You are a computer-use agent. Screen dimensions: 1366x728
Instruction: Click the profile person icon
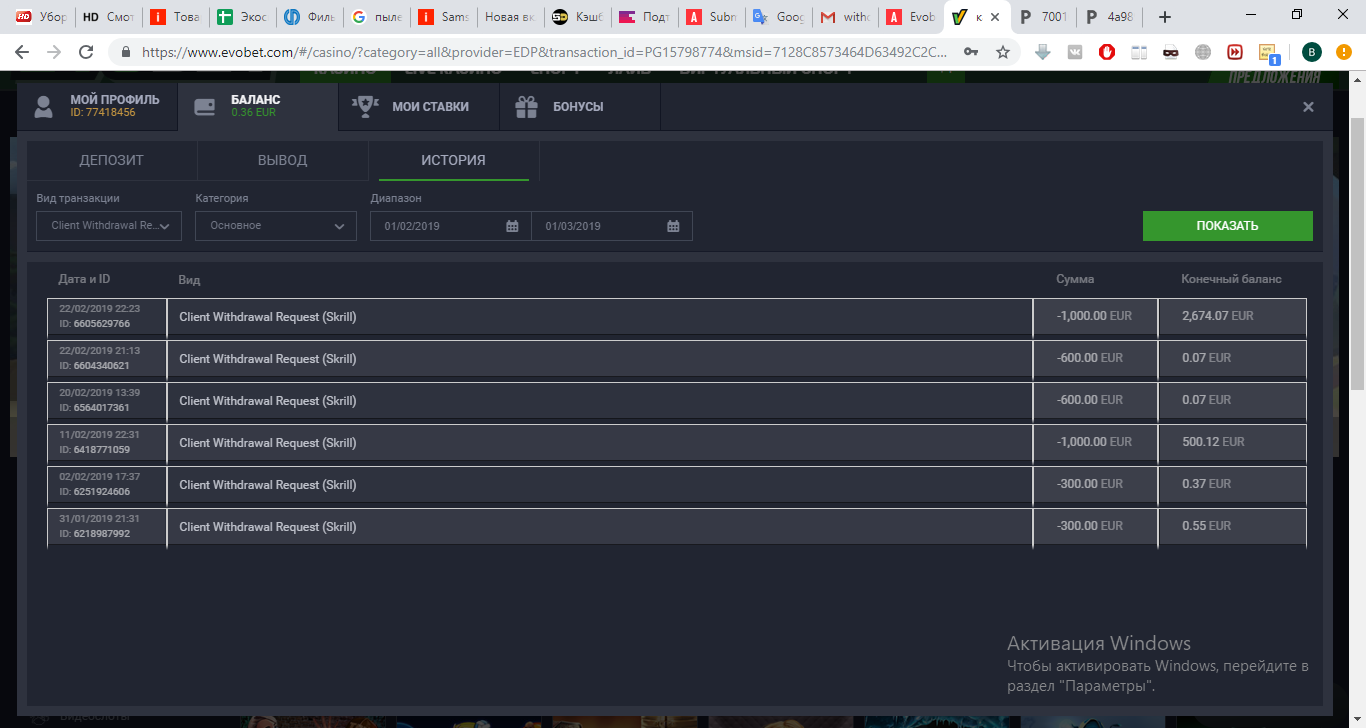click(43, 107)
